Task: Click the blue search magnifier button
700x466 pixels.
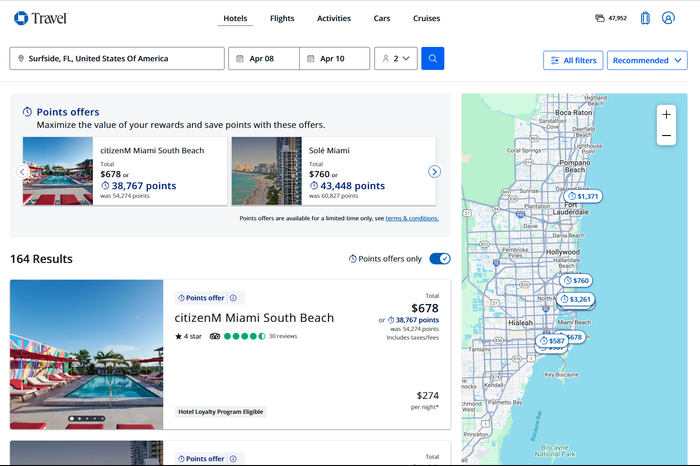Action: coord(433,58)
